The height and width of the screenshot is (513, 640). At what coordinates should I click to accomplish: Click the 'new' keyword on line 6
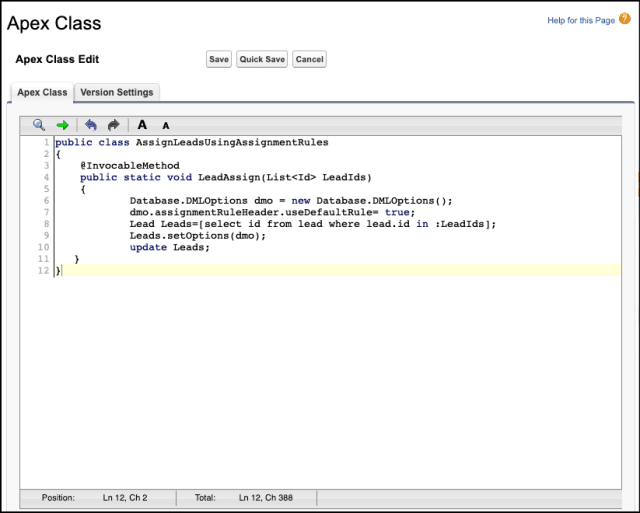[301, 201]
